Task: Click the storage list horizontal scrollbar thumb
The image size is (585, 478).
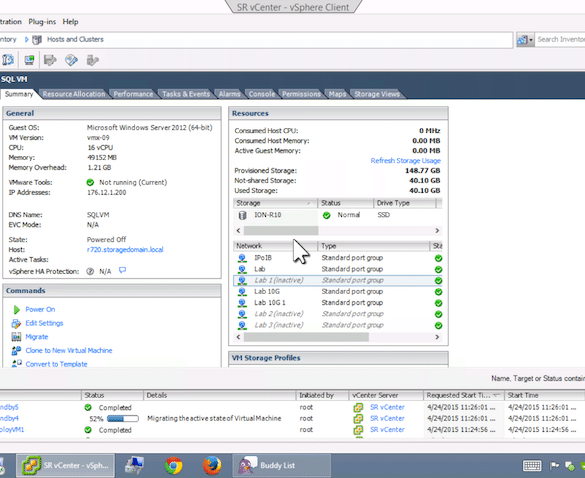Action: pyautogui.click(x=281, y=231)
